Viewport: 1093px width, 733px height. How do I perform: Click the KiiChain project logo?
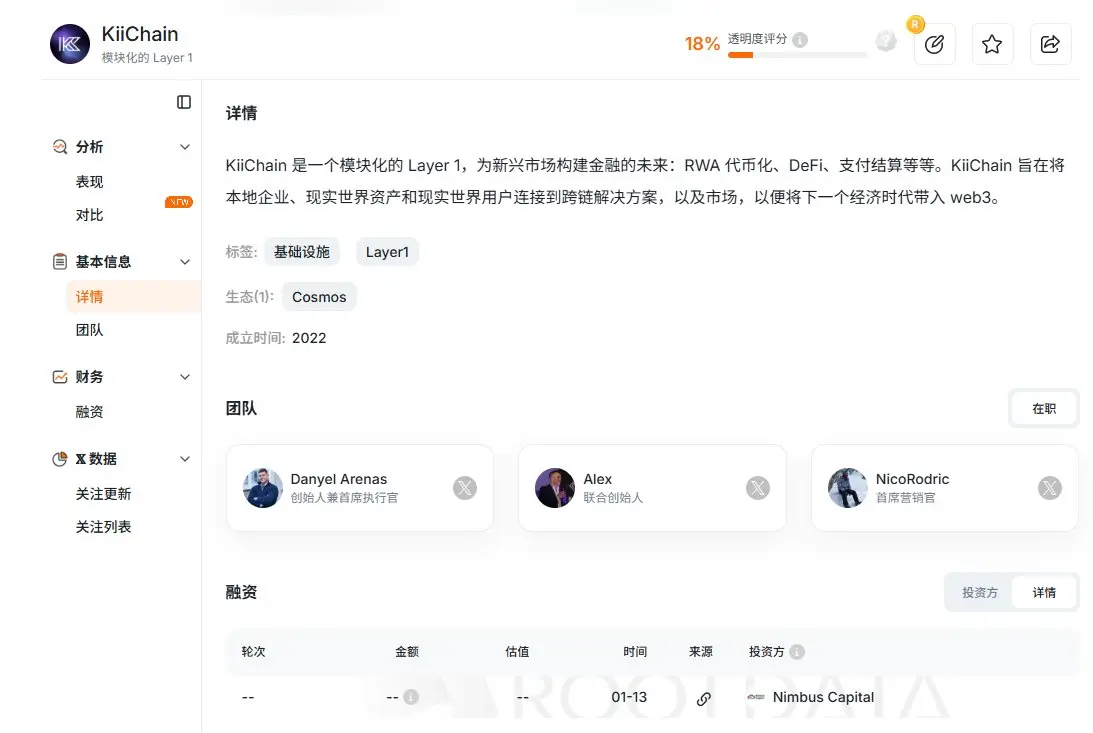pyautogui.click(x=70, y=44)
